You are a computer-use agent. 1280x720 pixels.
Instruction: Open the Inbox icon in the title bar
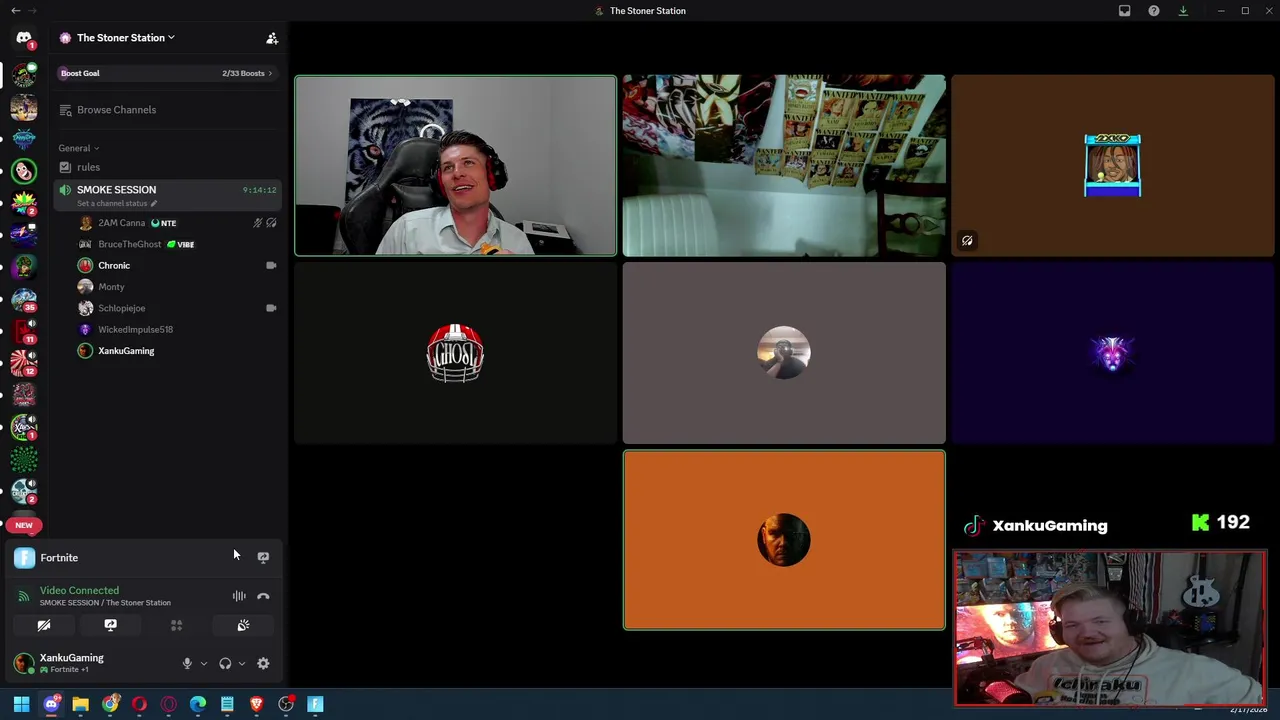[1125, 11]
